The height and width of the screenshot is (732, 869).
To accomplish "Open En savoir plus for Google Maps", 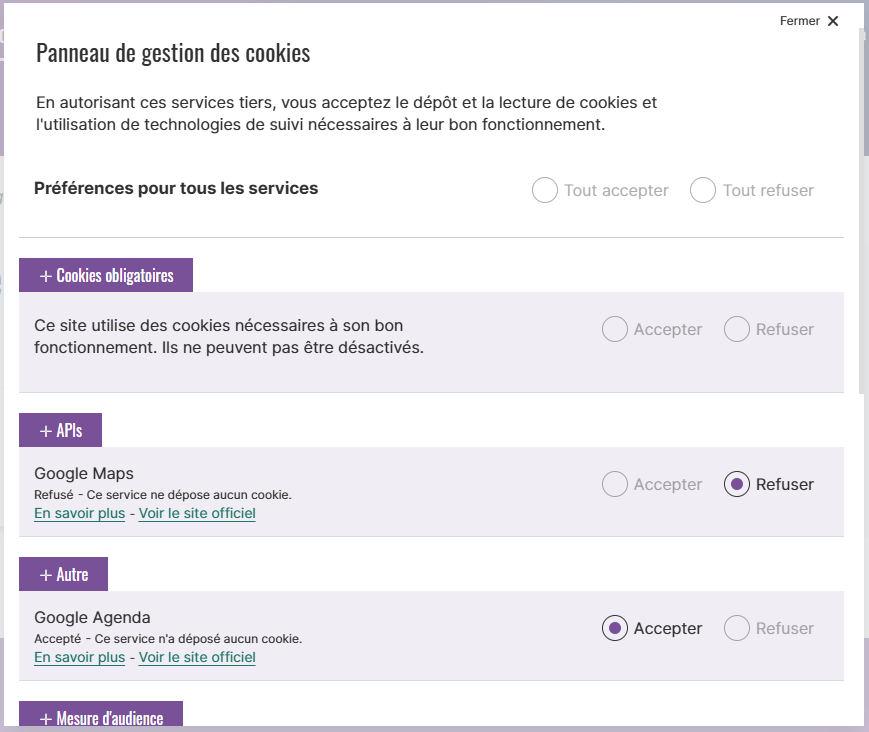I will coord(80,513).
